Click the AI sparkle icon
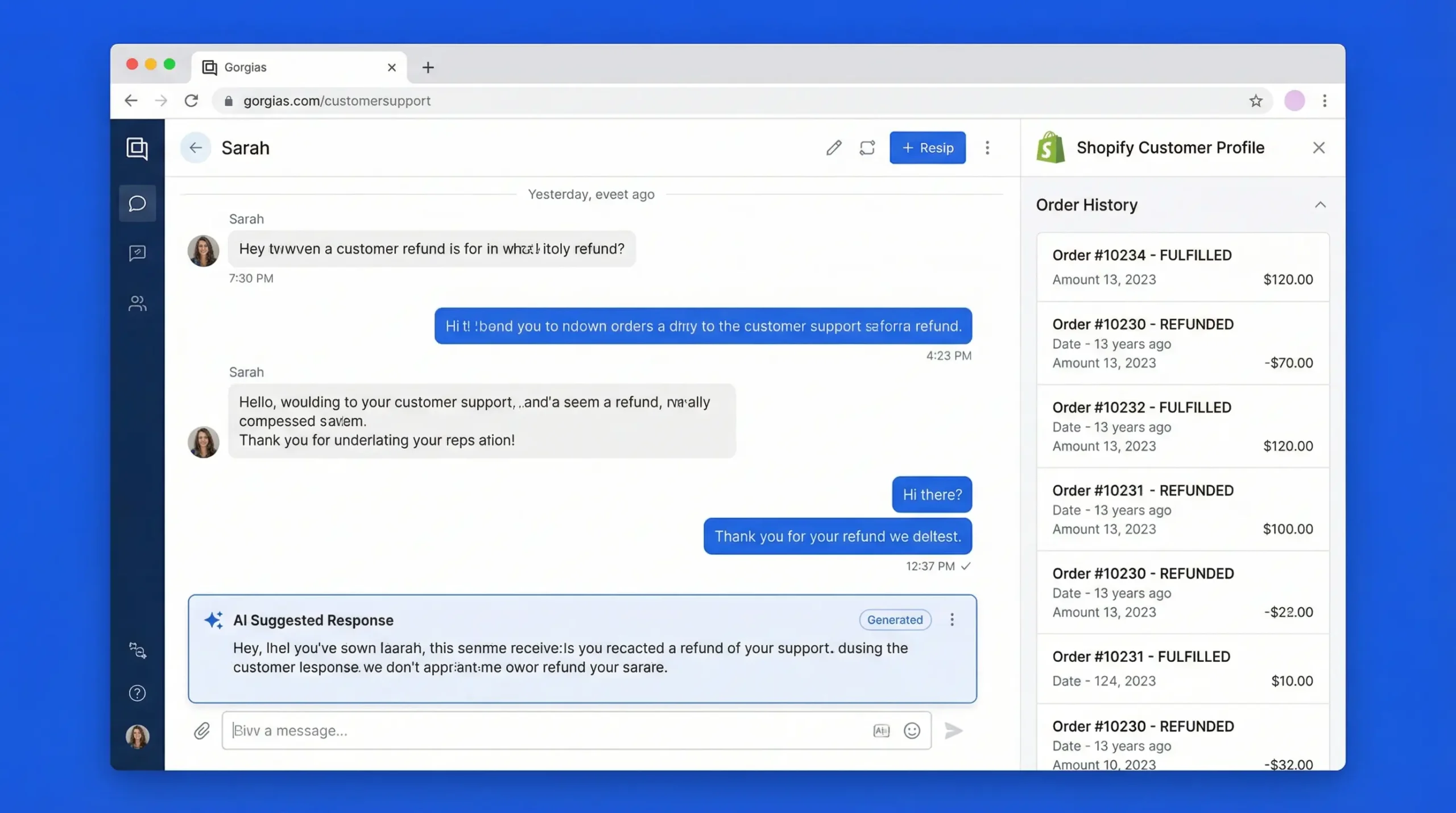This screenshot has width=1456, height=813. (214, 620)
